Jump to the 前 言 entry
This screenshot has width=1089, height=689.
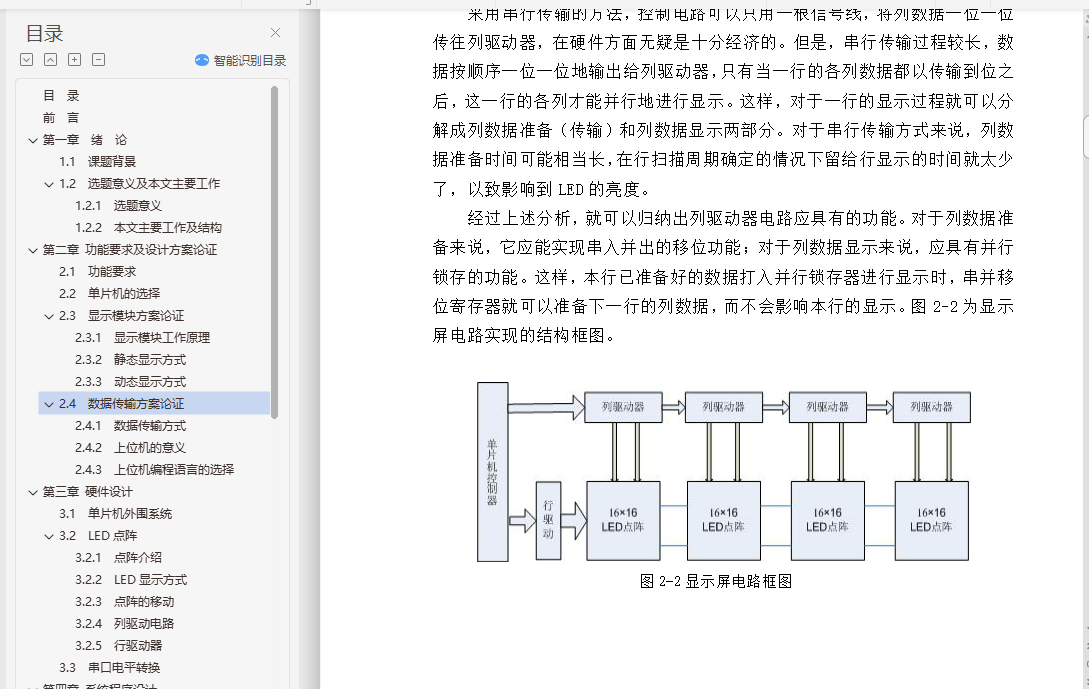click(61, 118)
